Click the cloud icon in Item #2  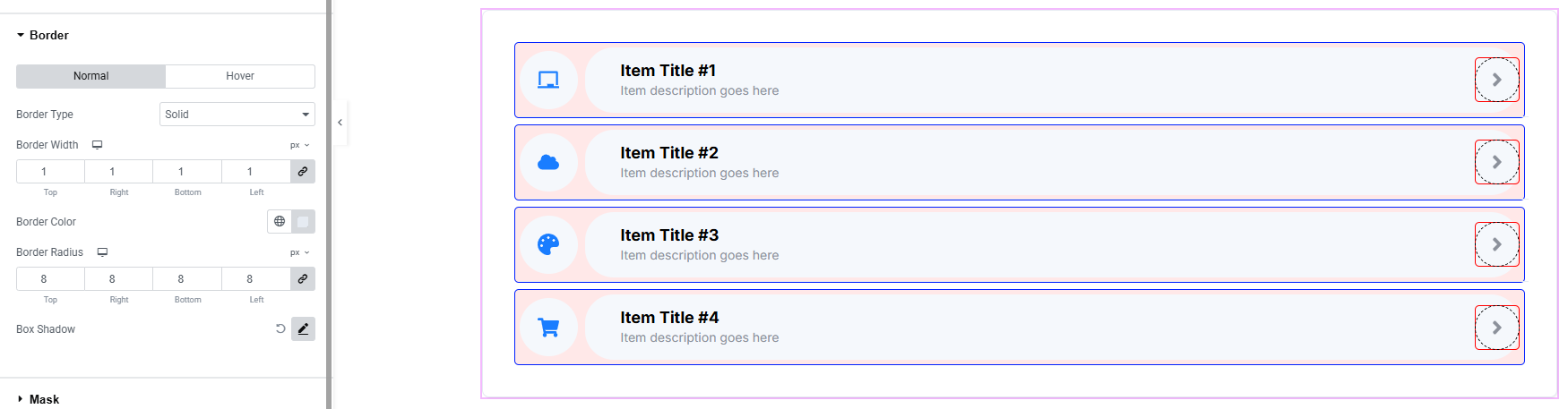coord(548,162)
